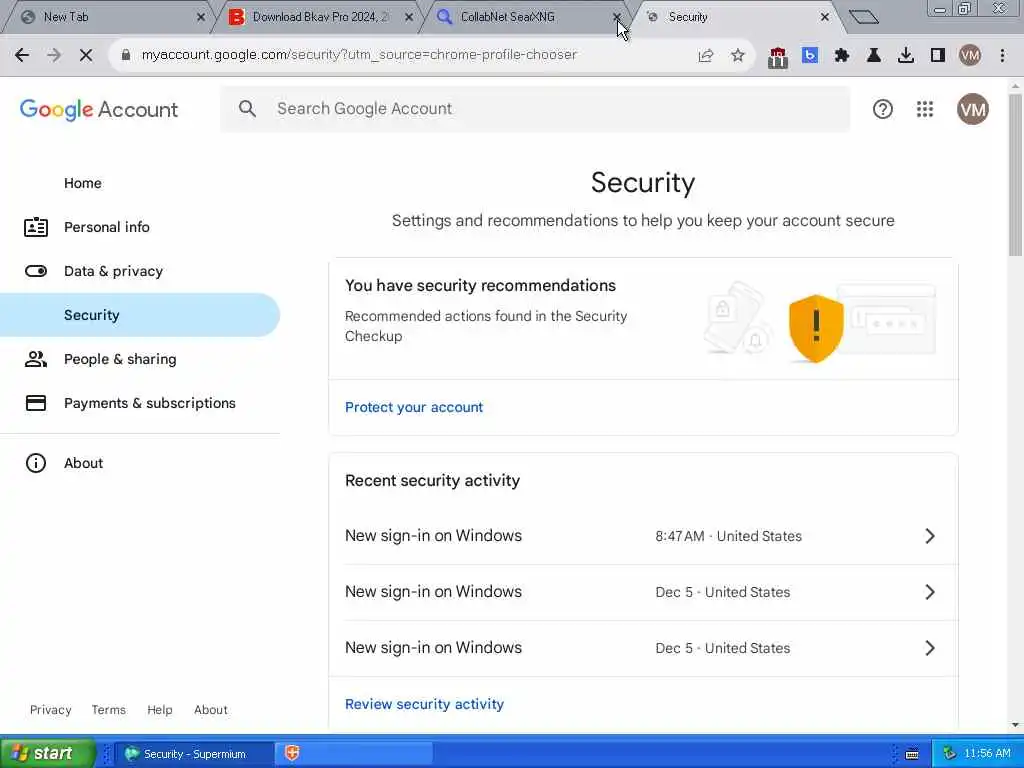Viewport: 1024px width, 768px height.
Task: Close the New Tab tab
Action: tap(200, 17)
